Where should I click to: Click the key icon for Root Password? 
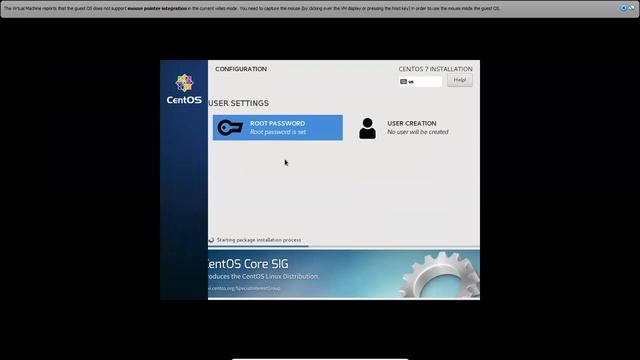[x=230, y=128]
